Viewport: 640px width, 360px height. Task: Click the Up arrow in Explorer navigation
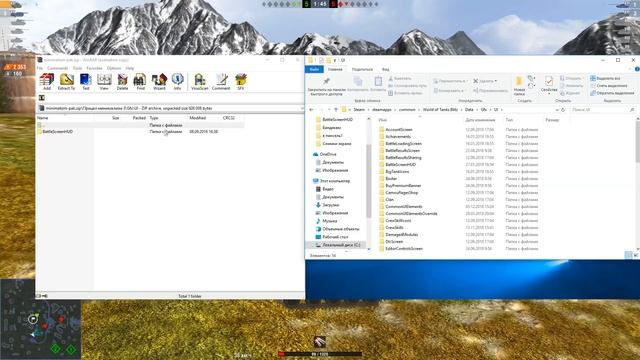[336, 109]
